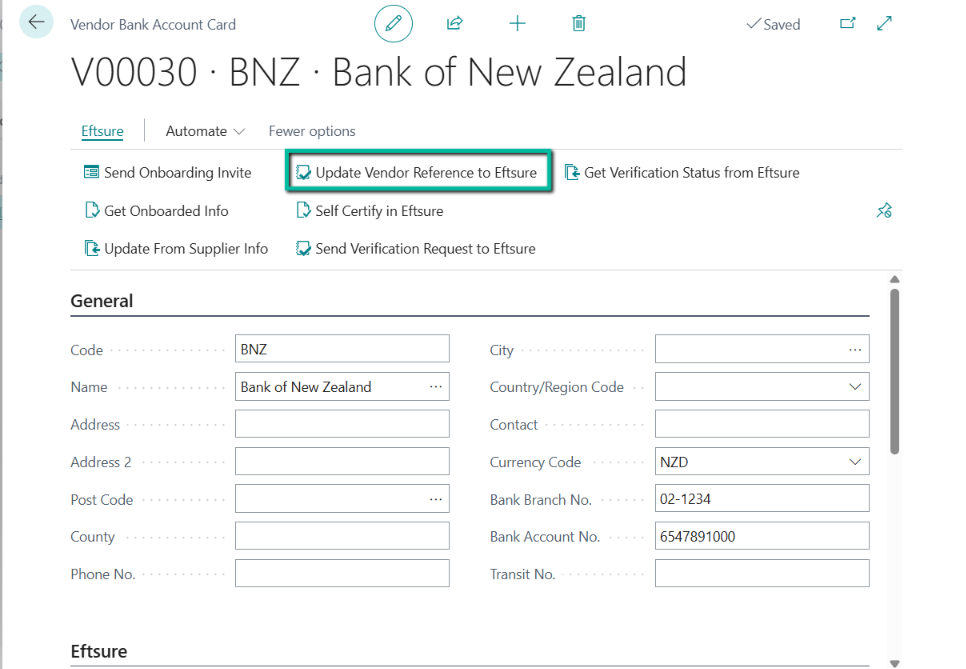Select Get Onboarded Info action
The width and height of the screenshot is (966, 669).
click(156, 211)
